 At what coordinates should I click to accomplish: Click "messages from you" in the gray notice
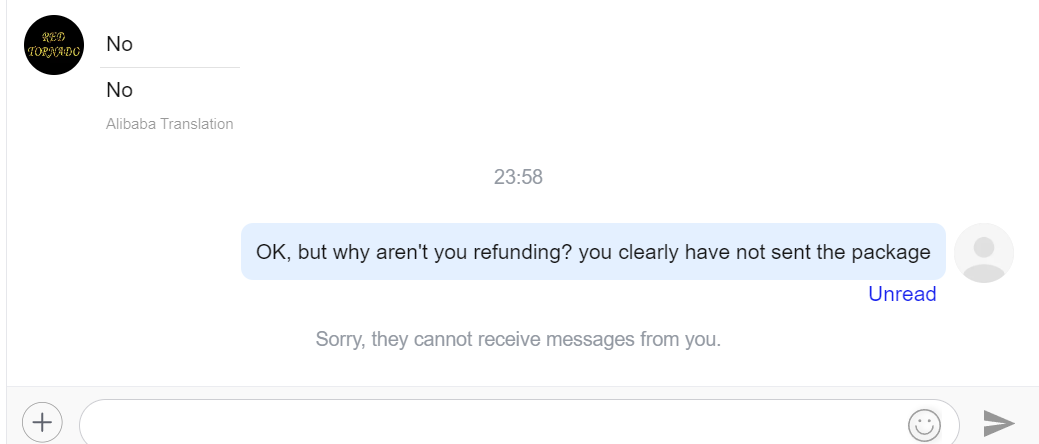[631, 339]
